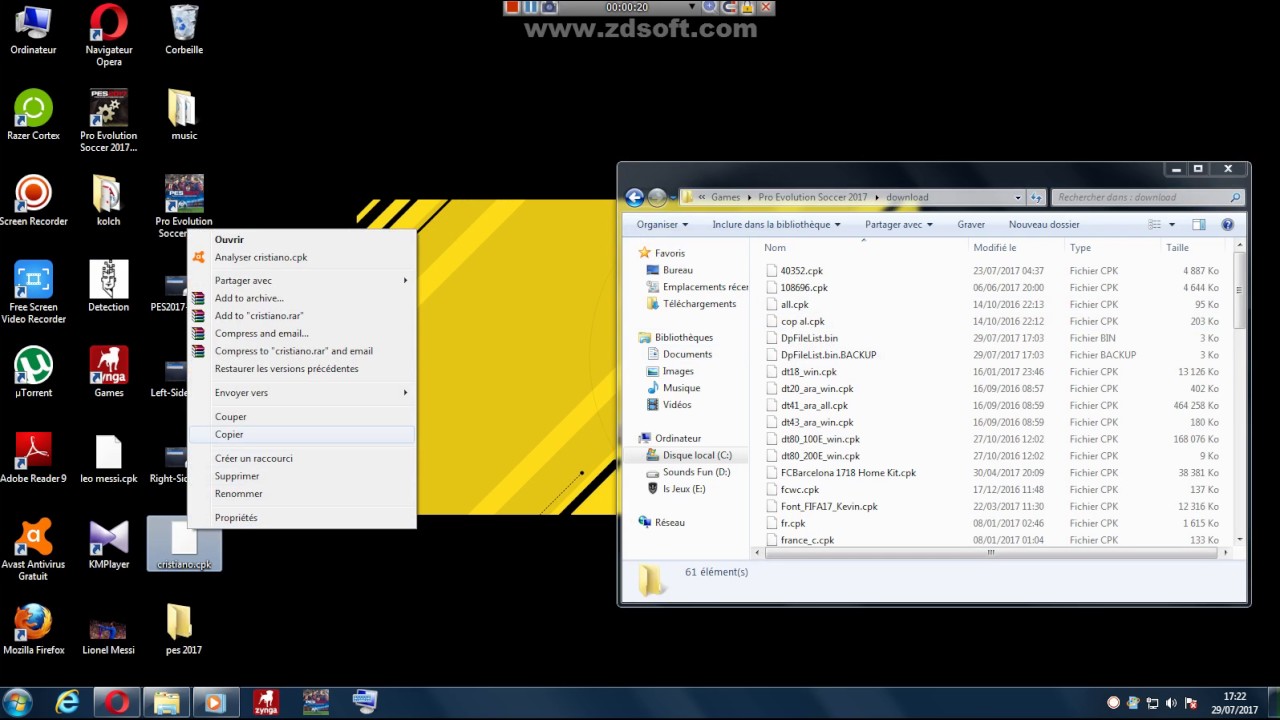
Task: Launch Razer Cortex from desktop
Action: pyautogui.click(x=33, y=115)
